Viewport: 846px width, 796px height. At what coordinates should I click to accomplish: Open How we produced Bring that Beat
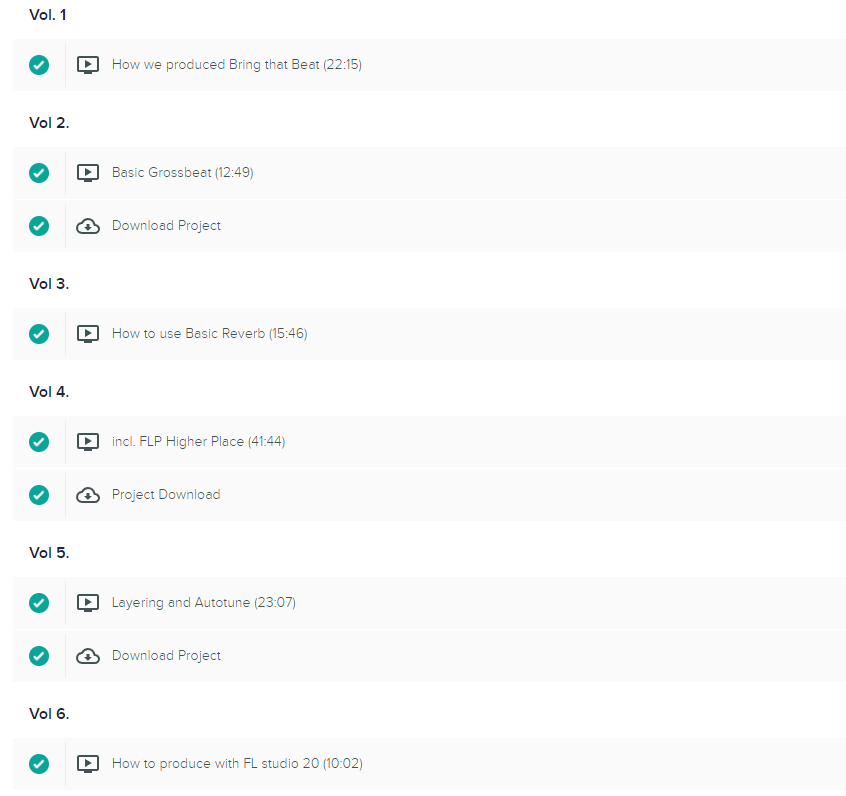coord(237,65)
